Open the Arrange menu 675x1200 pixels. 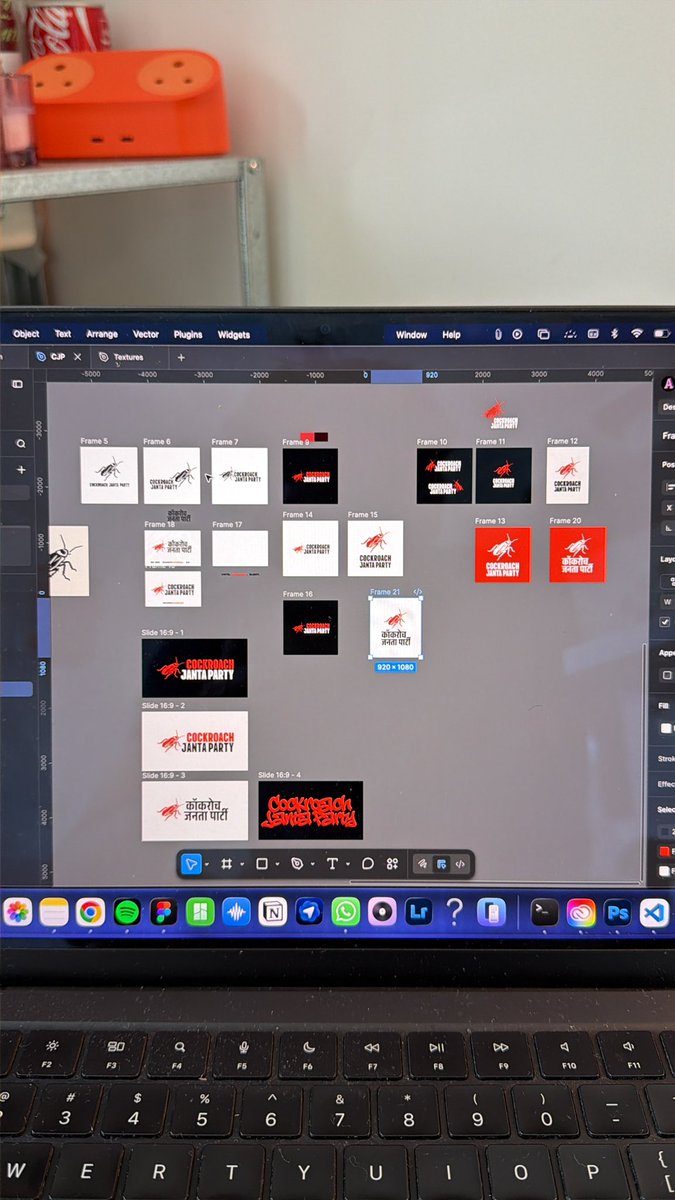pyautogui.click(x=102, y=334)
